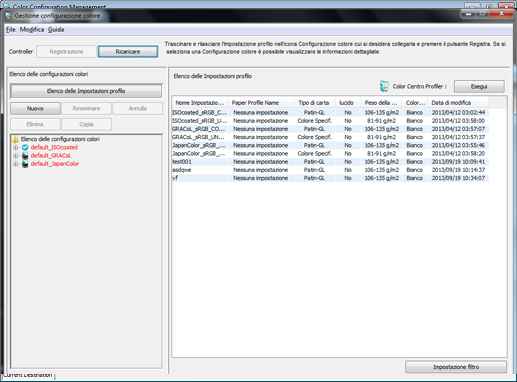
Task: Expand the default_GRACoL tree node
Action: (15, 156)
